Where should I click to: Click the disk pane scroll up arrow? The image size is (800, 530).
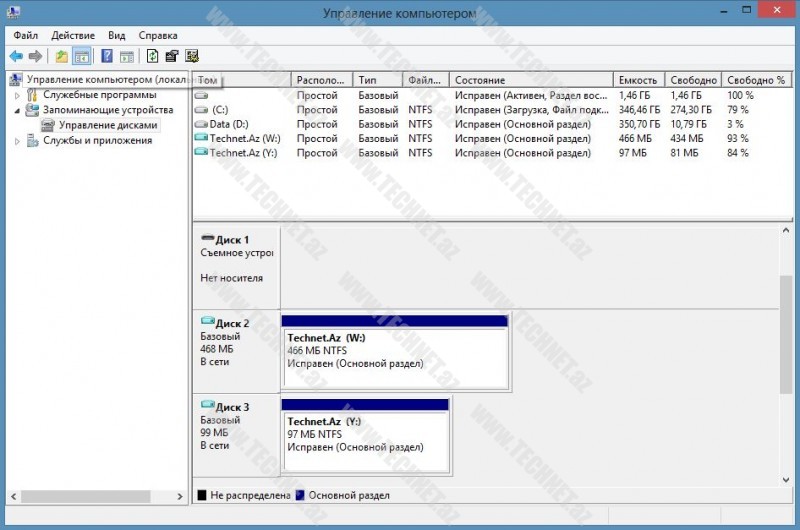(786, 231)
